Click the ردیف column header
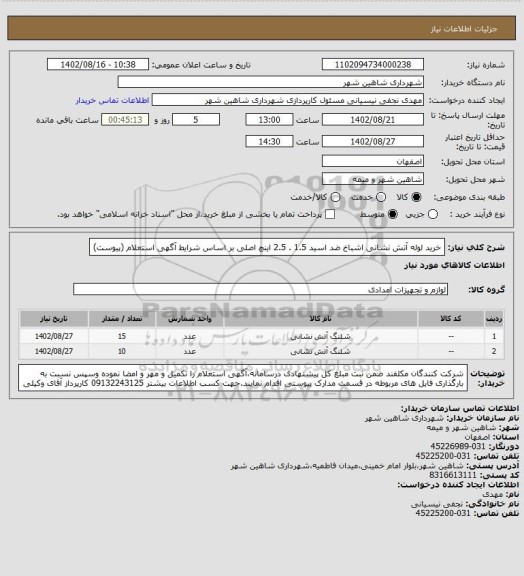 tap(494, 318)
